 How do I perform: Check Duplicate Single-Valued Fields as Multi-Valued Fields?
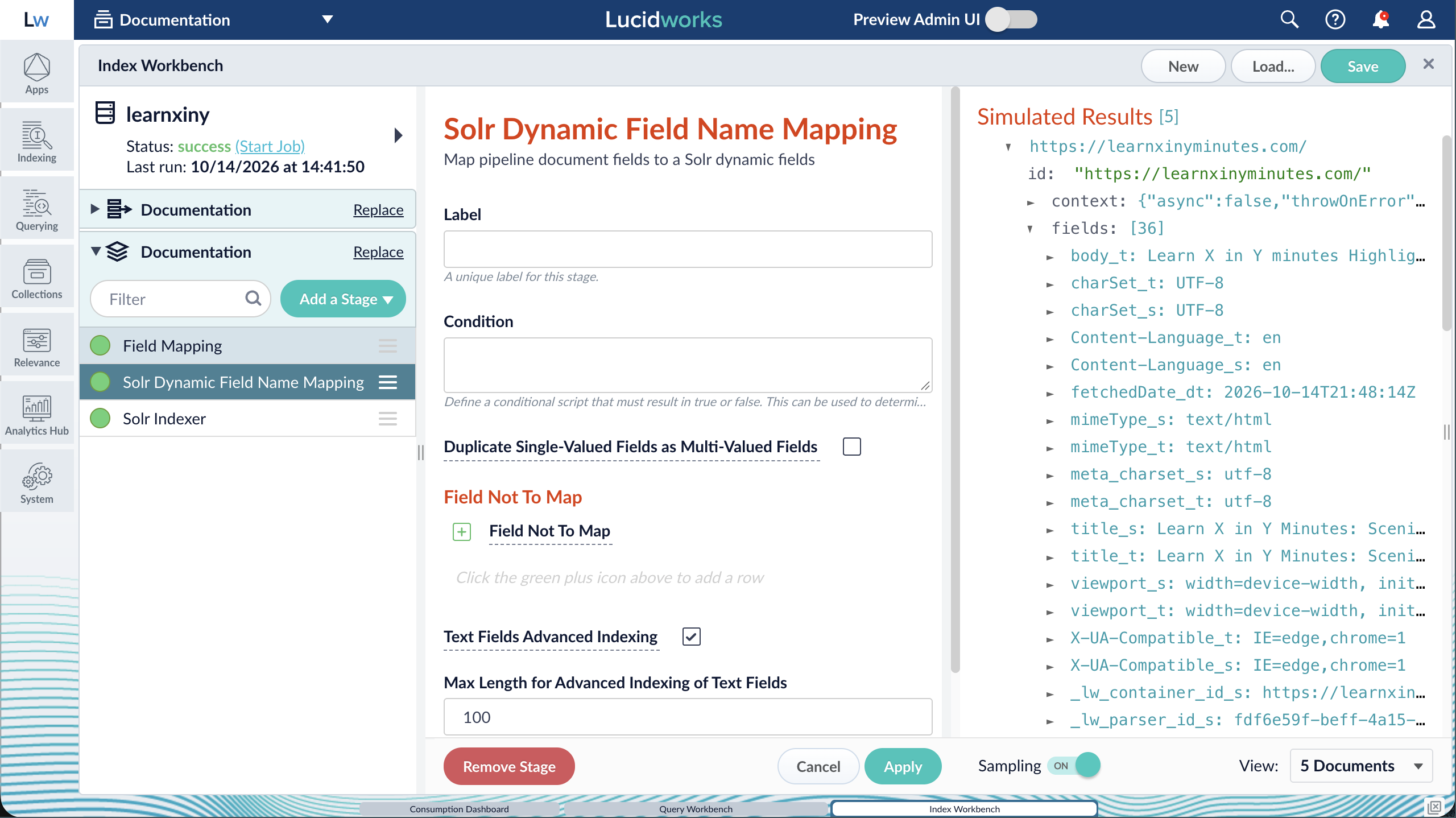851,447
